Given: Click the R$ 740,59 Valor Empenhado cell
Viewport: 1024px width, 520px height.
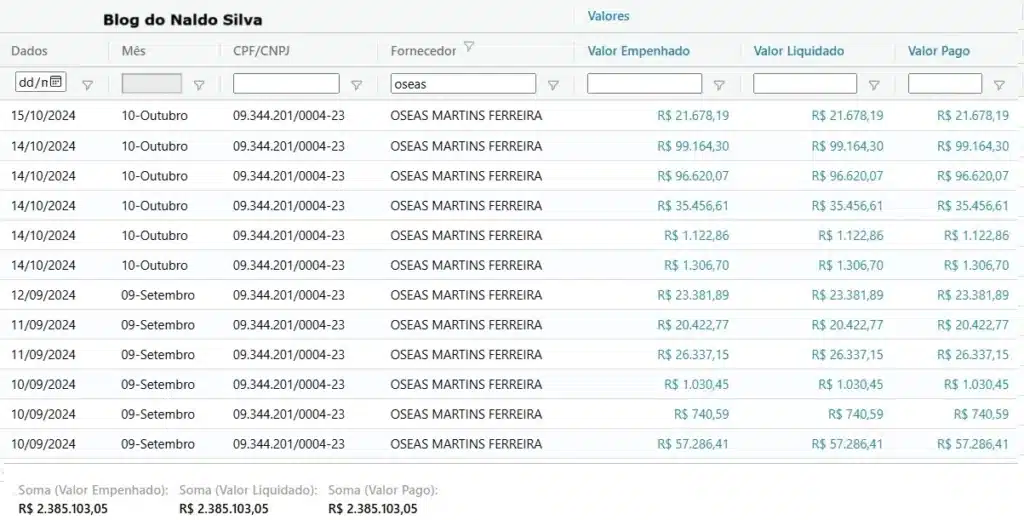Looking at the screenshot, I should (701, 414).
